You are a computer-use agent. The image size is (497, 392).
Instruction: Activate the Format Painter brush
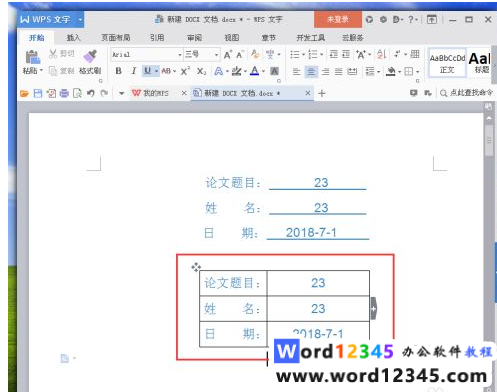[90, 56]
